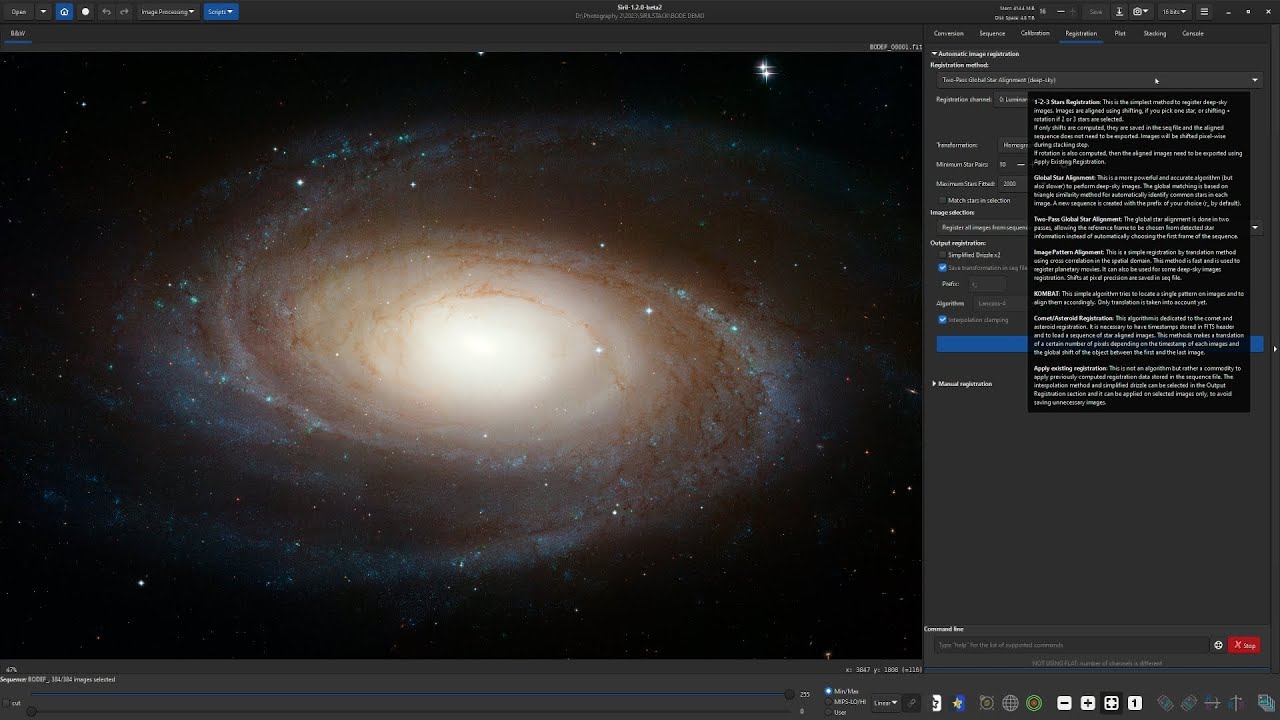Enable Match stars in selection checkbox
This screenshot has width=1280, height=720.
(942, 200)
